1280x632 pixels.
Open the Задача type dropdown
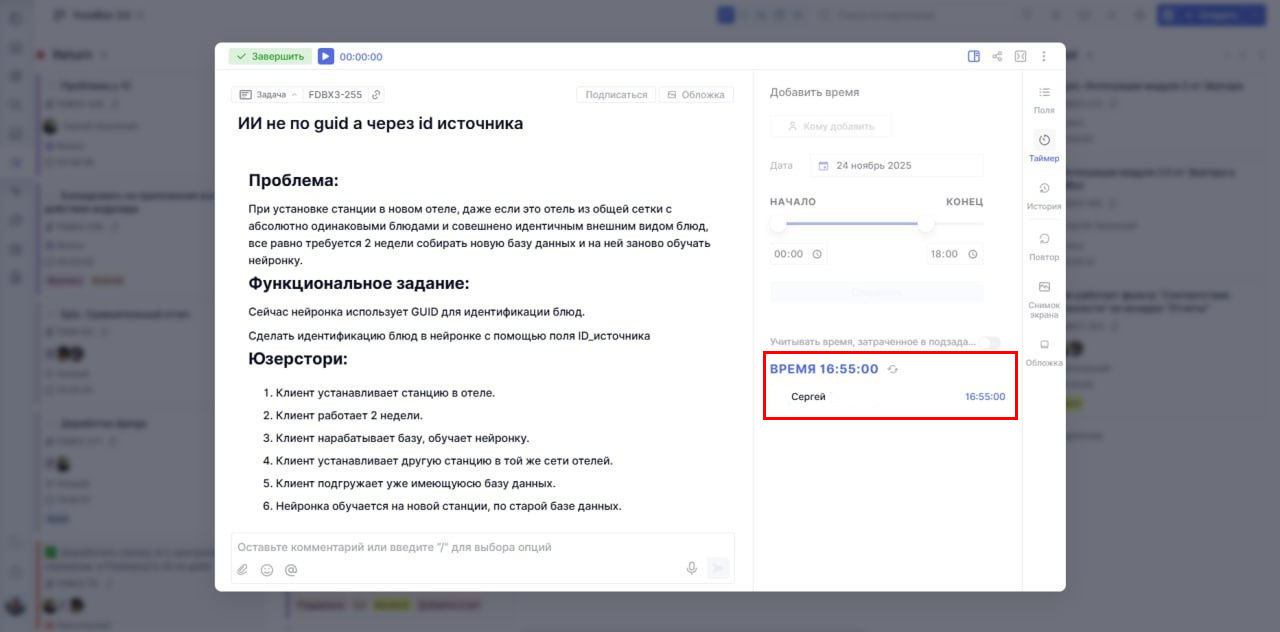point(265,93)
